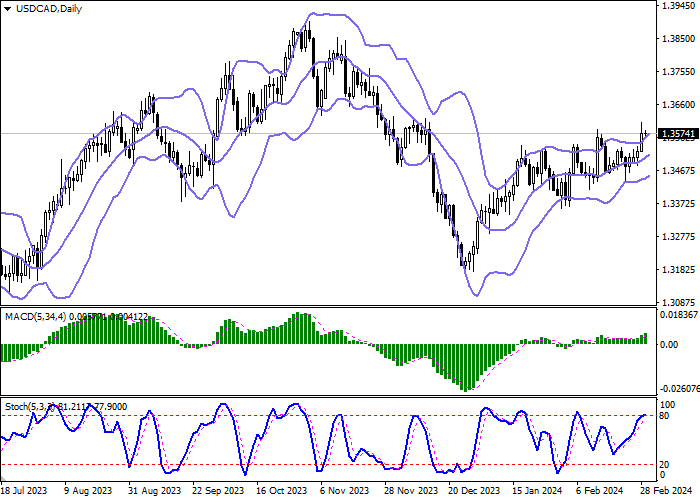Click price axis level 1.34675
The image size is (700, 500).
point(679,171)
